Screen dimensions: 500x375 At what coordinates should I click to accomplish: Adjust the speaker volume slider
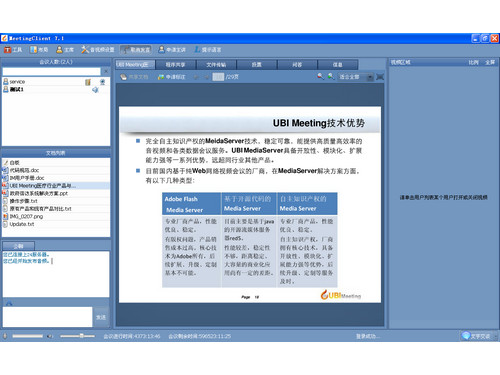coord(77,336)
